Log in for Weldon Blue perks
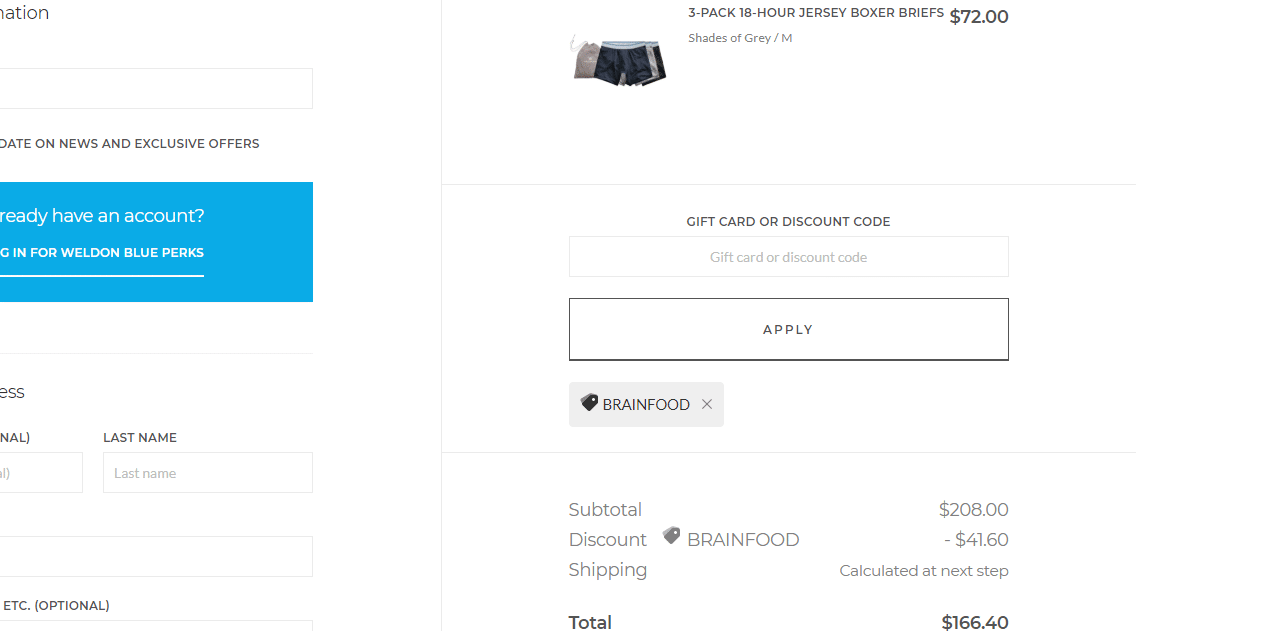Viewport: 1265px width, 631px height. [x=102, y=253]
